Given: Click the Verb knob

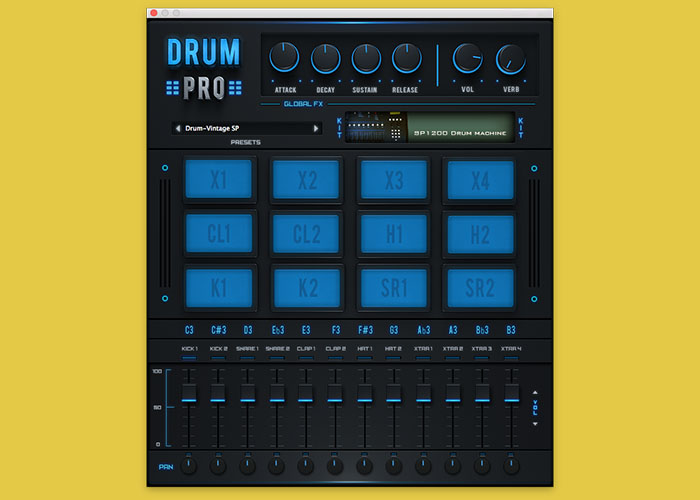Looking at the screenshot, I should point(511,59).
